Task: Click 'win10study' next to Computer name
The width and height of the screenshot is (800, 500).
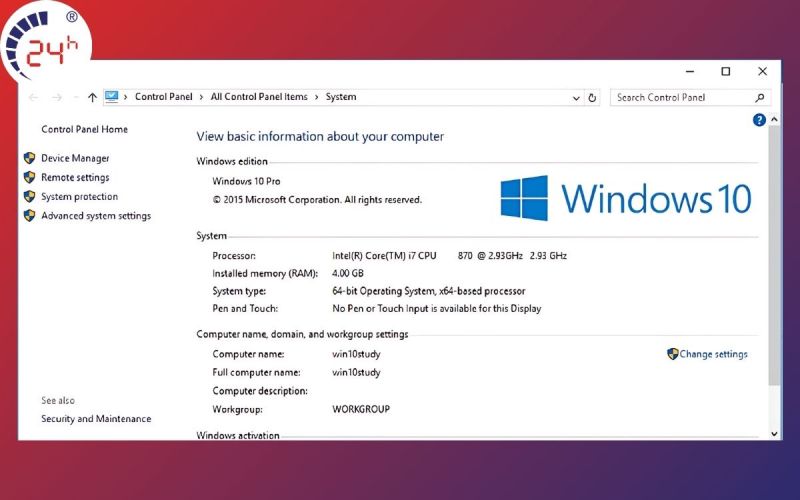Action: [x=356, y=354]
